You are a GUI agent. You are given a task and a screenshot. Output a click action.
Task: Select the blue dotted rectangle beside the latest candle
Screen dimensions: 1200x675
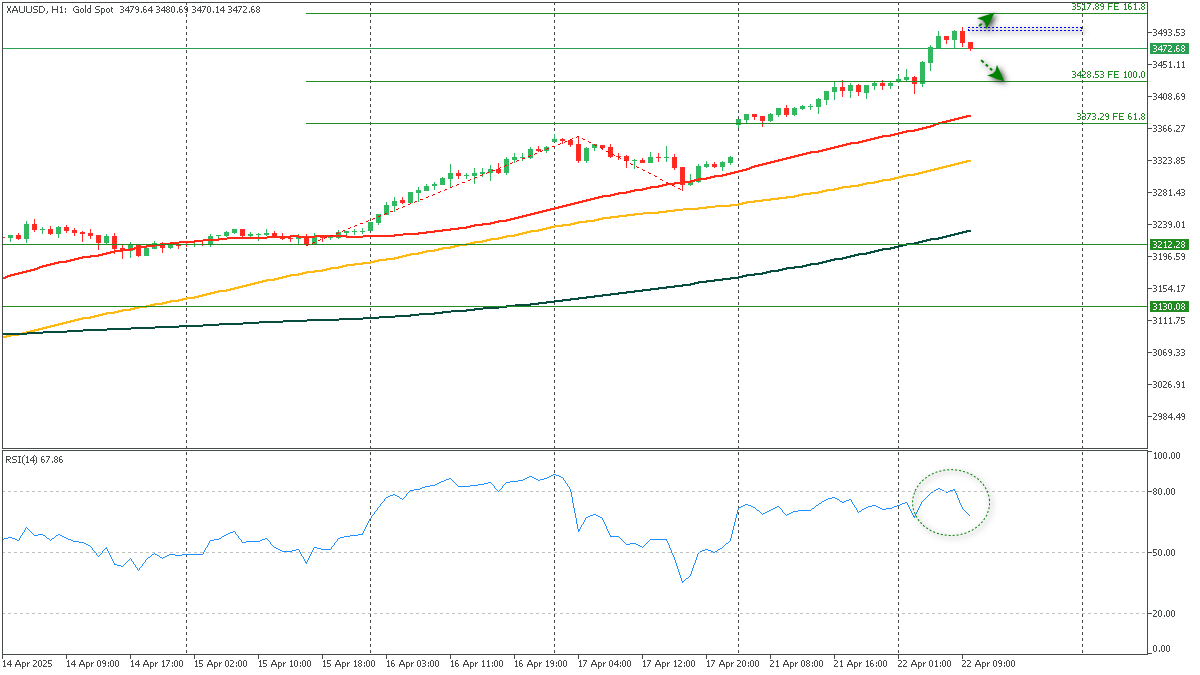(1024, 30)
